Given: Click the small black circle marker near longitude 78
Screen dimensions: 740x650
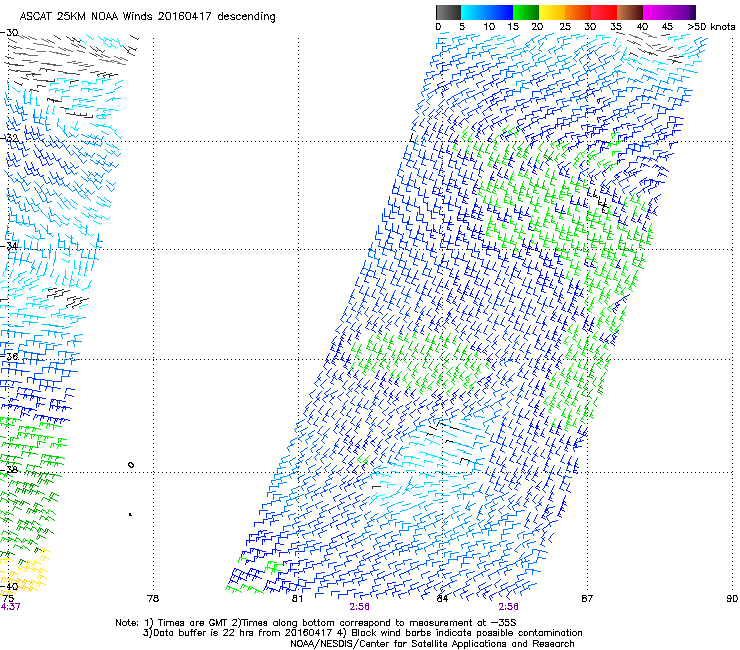Looking at the screenshot, I should [x=131, y=465].
